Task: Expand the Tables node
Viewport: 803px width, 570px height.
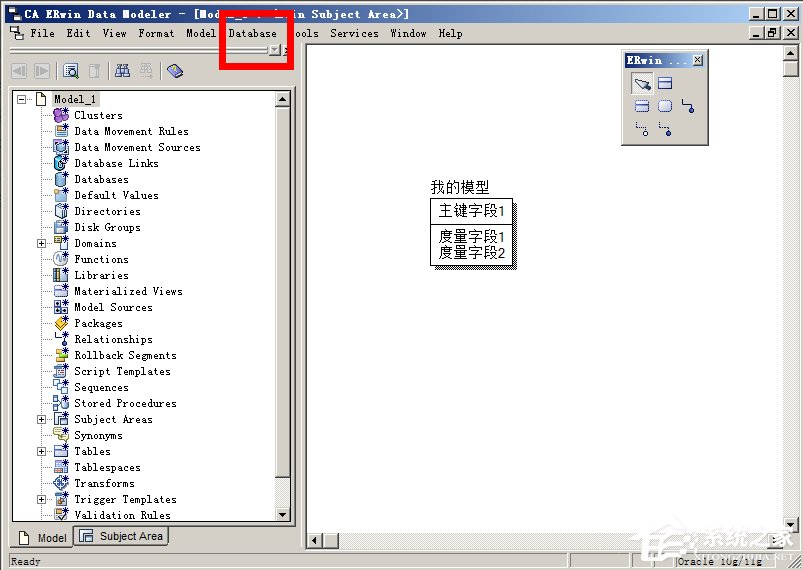Action: pyautogui.click(x=41, y=451)
